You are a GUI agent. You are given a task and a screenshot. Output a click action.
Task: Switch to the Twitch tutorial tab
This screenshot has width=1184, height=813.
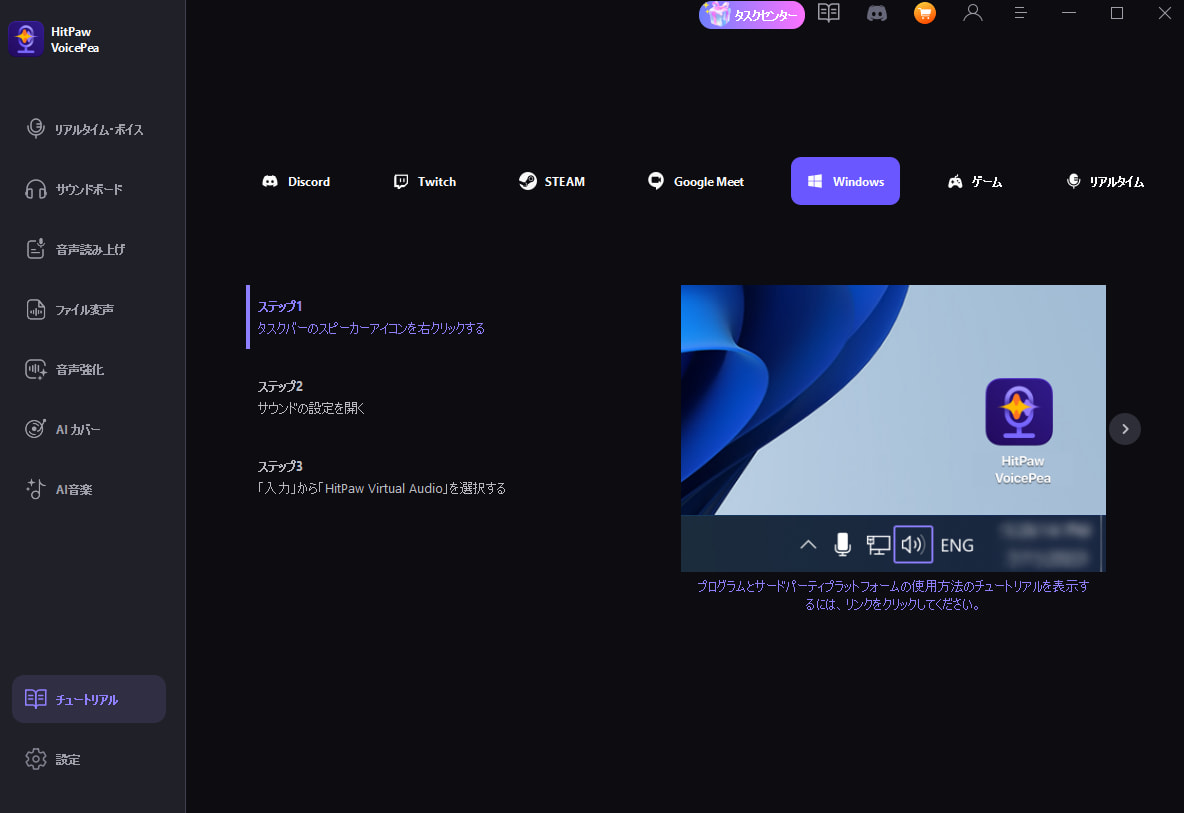(x=425, y=181)
